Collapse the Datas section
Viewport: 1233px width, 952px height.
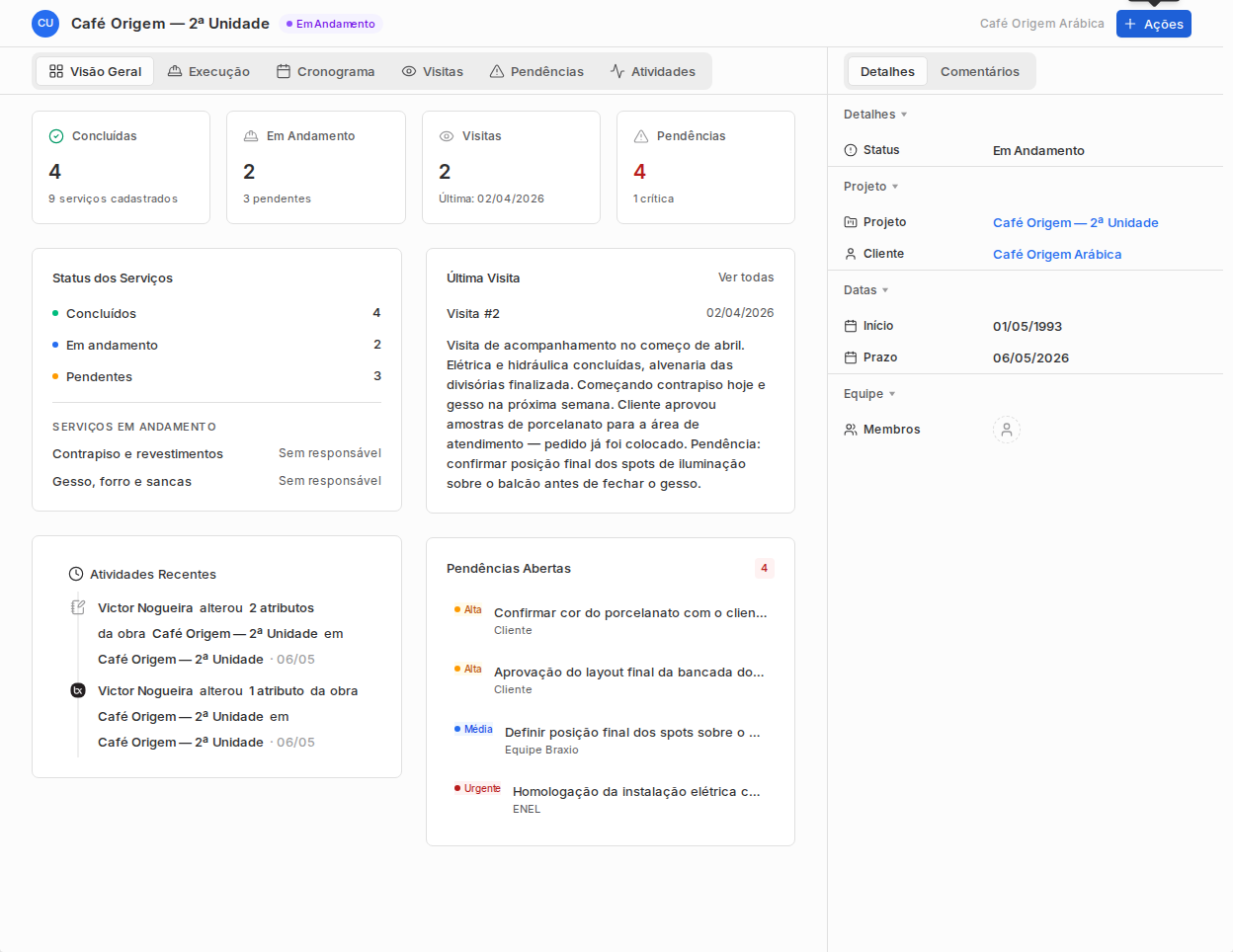click(x=866, y=290)
